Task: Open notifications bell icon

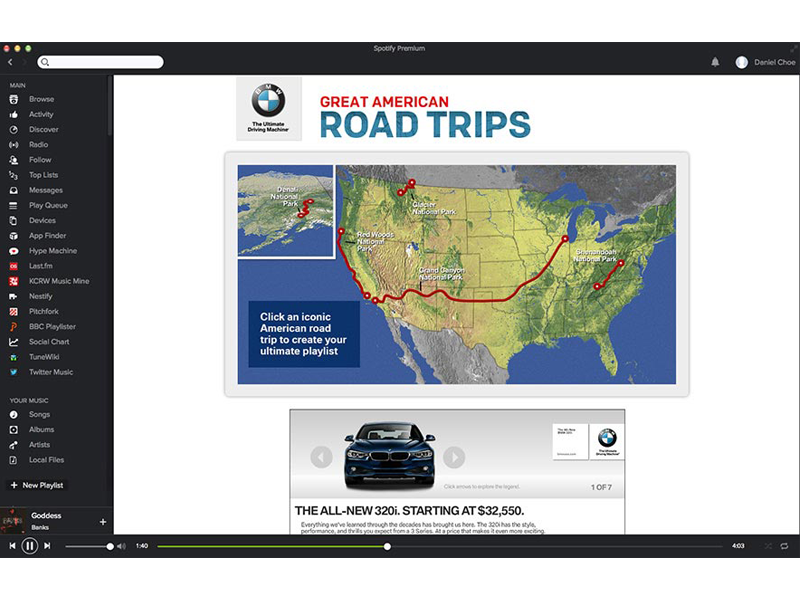Action: tap(715, 62)
